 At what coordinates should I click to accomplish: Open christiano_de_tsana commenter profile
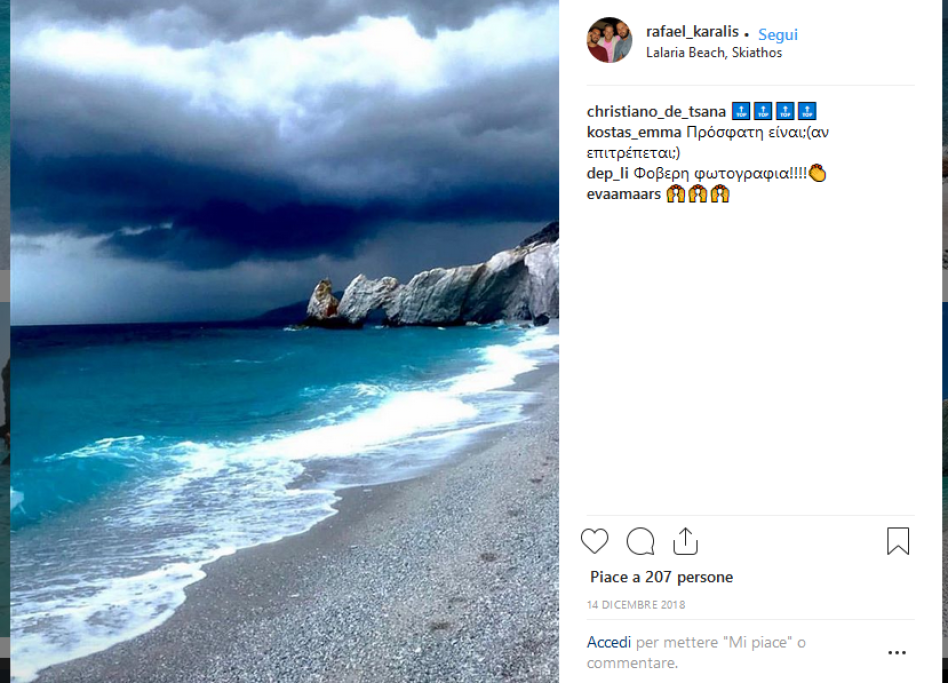[x=656, y=112]
